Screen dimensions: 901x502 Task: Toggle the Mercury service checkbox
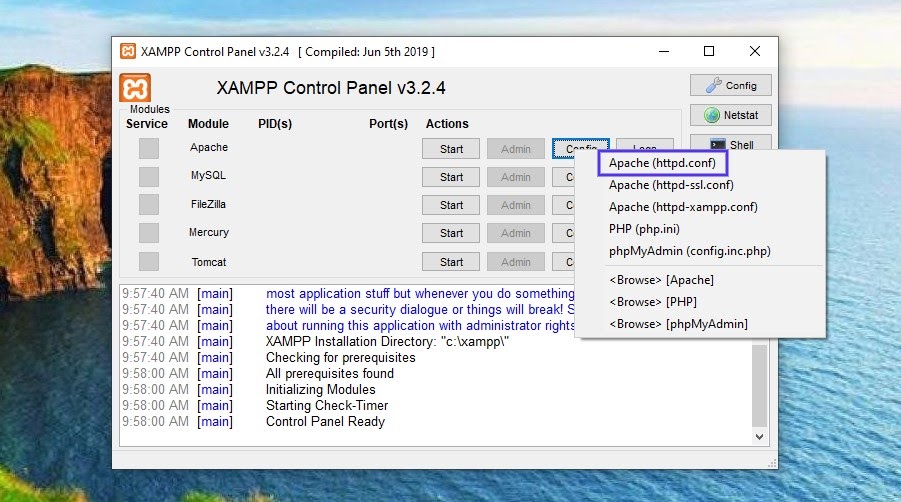(149, 233)
